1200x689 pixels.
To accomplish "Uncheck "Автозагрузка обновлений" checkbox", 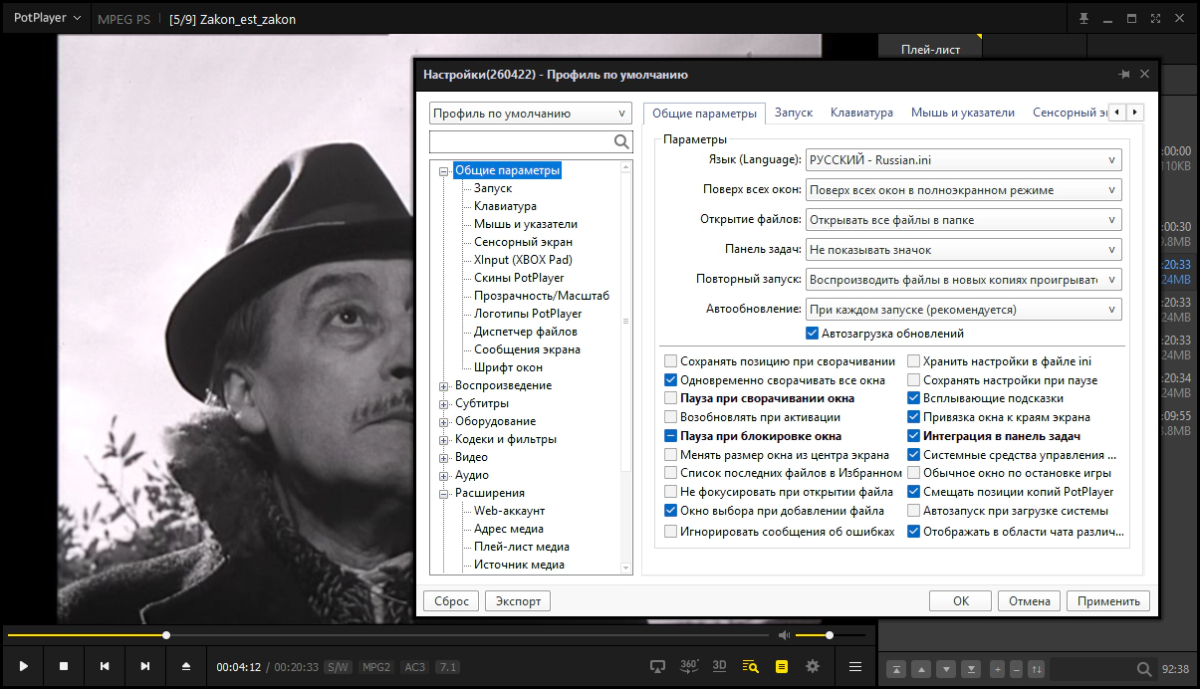I will (812, 334).
